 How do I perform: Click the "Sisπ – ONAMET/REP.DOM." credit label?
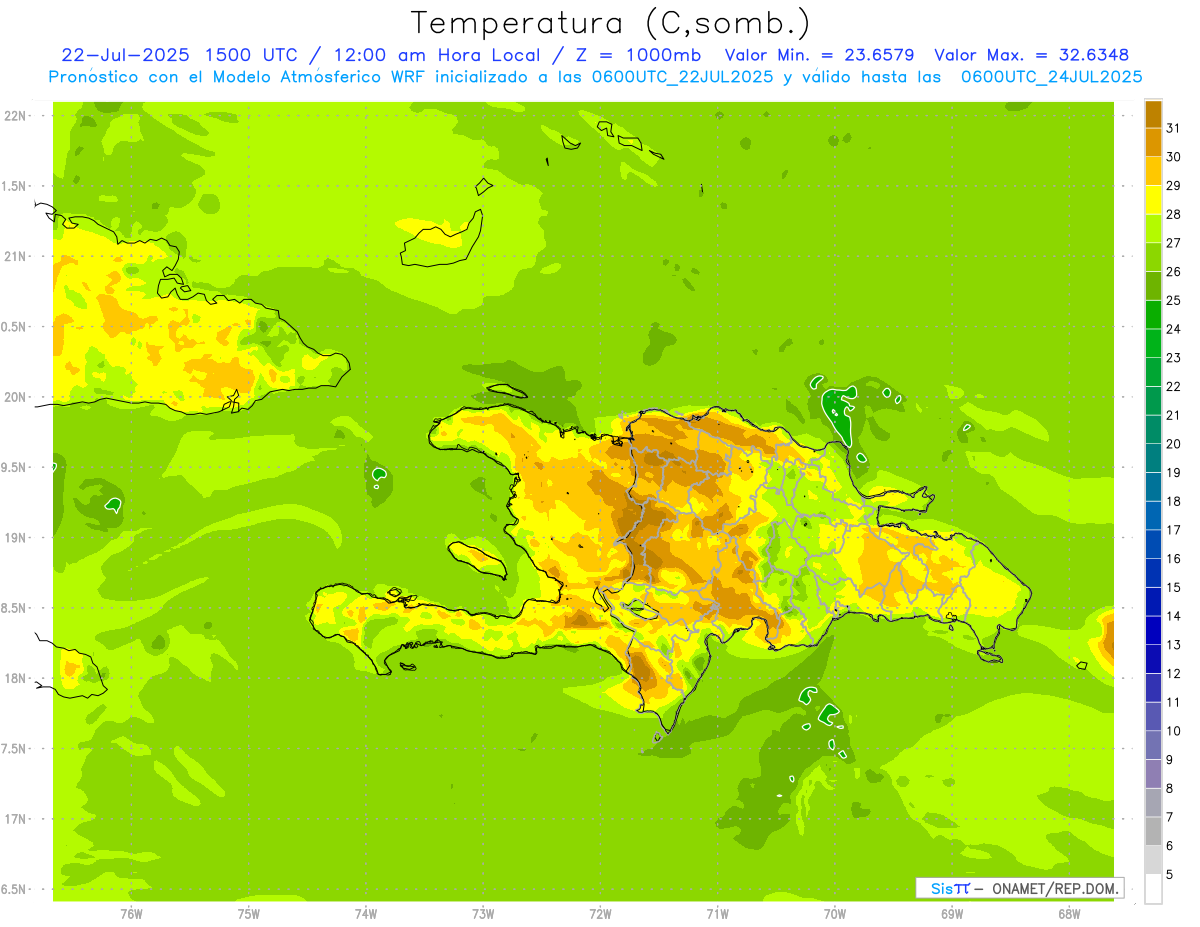pos(1020,888)
